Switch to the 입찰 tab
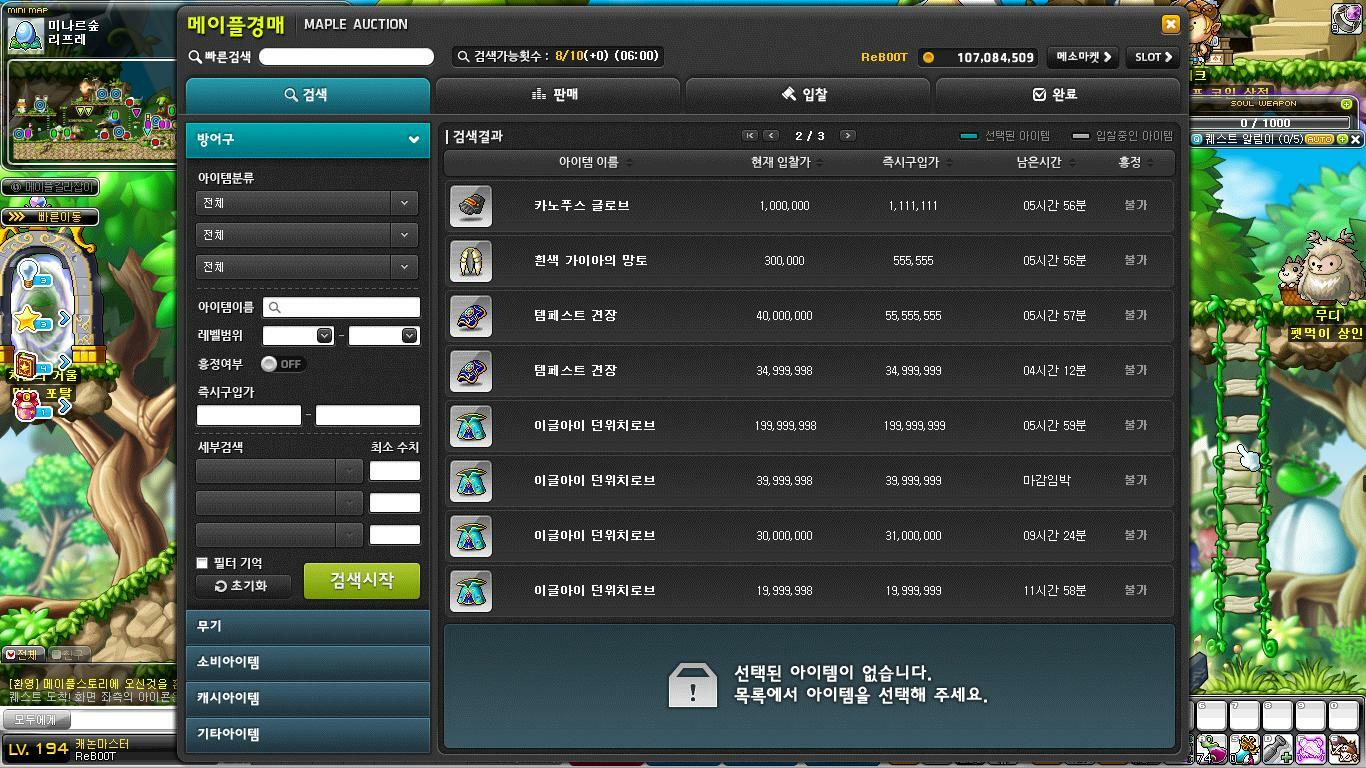The width and height of the screenshot is (1366, 768). point(807,95)
